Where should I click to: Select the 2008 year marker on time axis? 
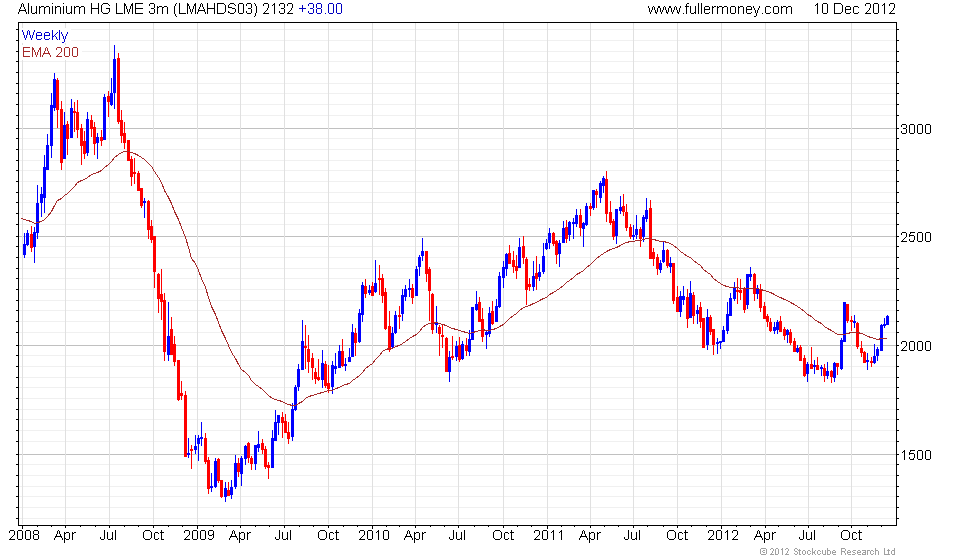(24, 536)
